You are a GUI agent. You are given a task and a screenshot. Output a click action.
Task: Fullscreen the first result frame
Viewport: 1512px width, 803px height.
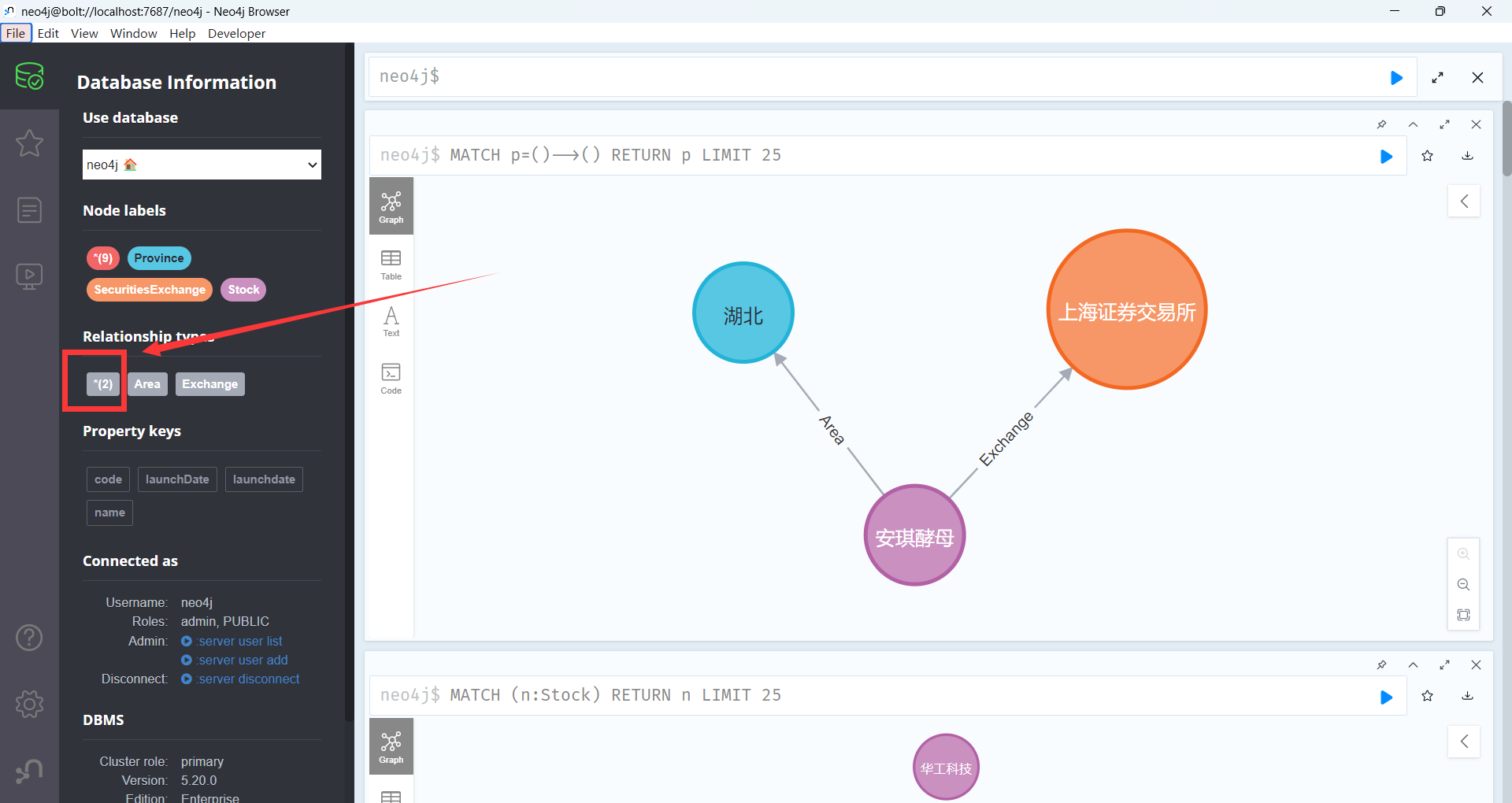click(1444, 124)
